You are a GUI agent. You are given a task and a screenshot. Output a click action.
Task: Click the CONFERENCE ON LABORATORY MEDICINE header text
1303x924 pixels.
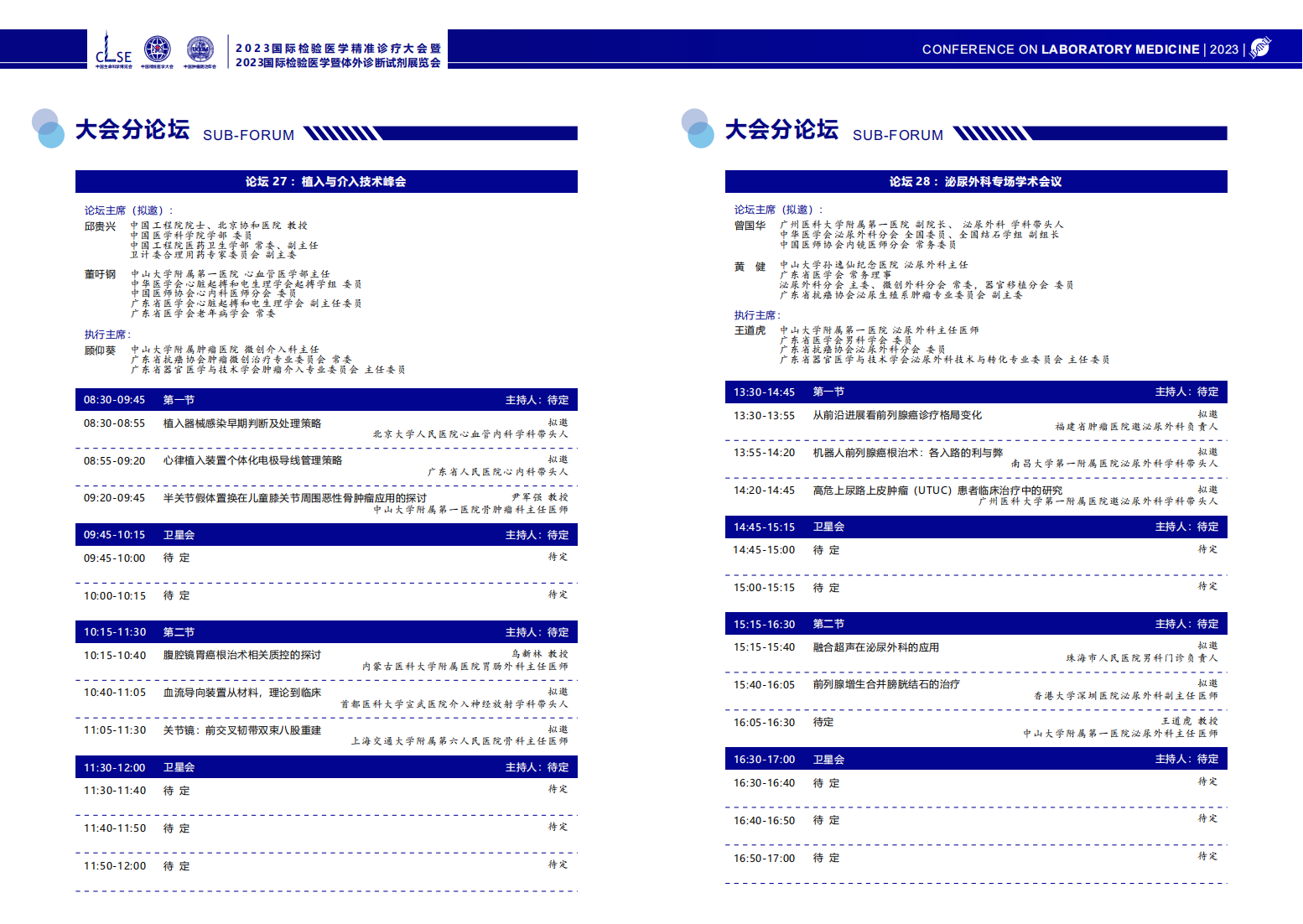pos(1060,49)
